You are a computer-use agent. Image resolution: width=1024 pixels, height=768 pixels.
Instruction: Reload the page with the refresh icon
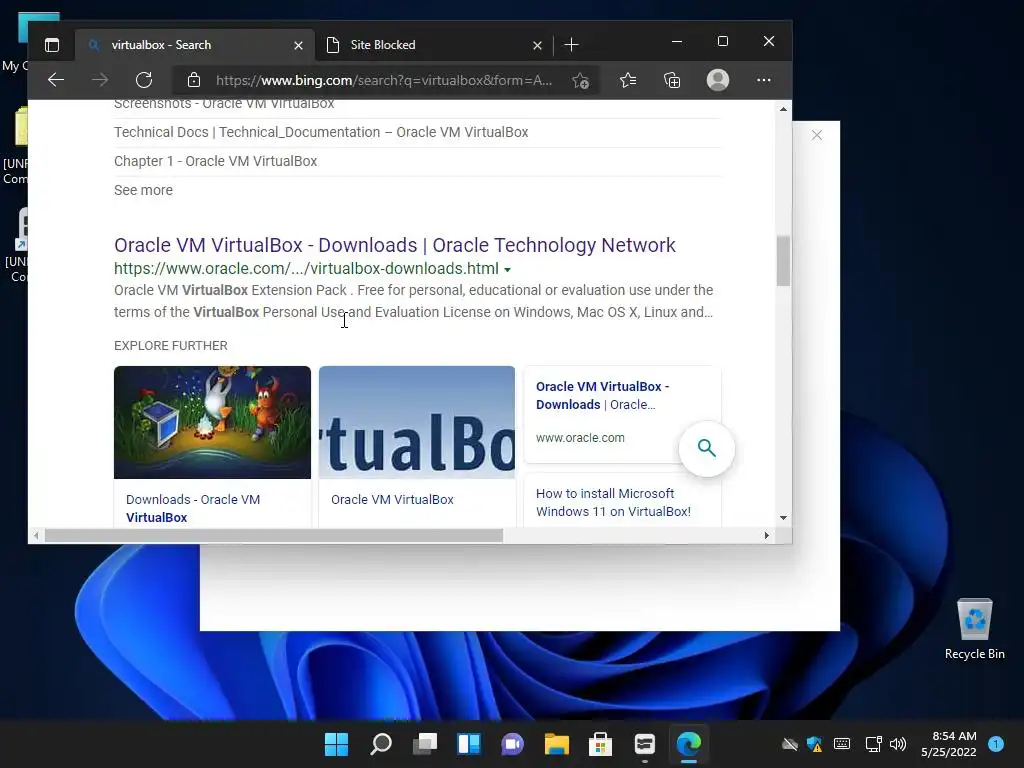click(x=144, y=80)
